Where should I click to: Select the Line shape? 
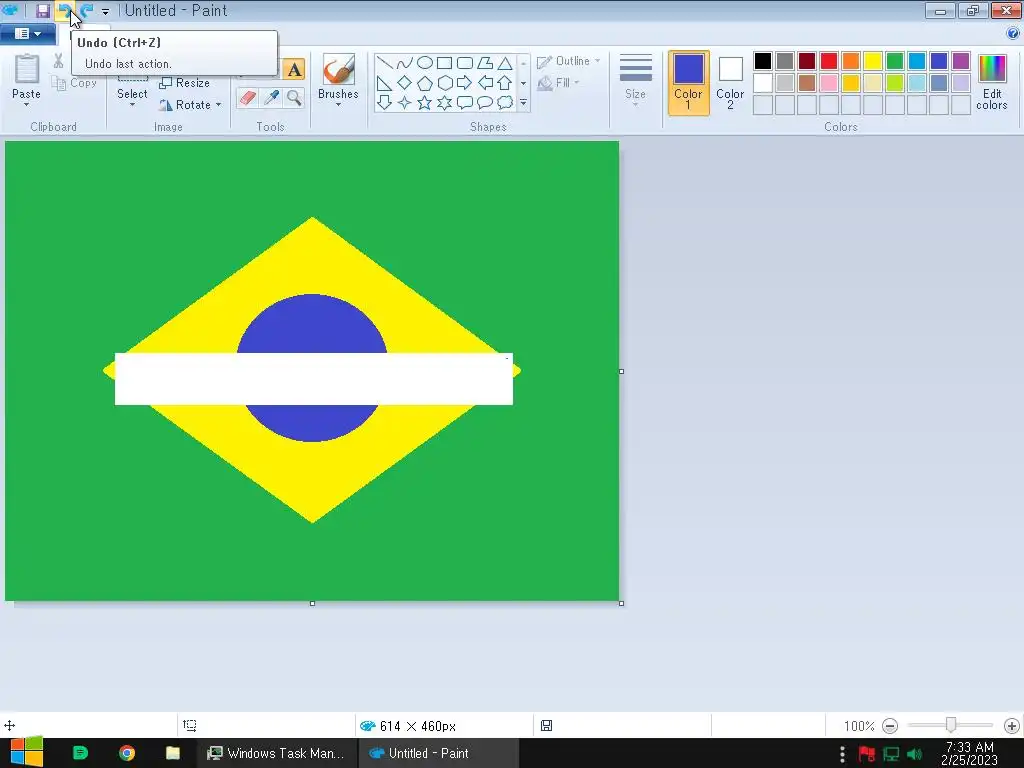pyautogui.click(x=385, y=63)
